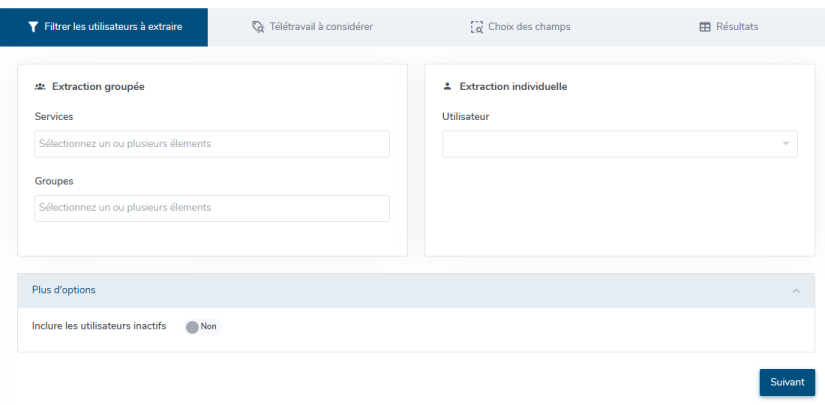The height and width of the screenshot is (405, 825).
Task: Open the Utilisateur dropdown arrow
Action: pyautogui.click(x=785, y=144)
